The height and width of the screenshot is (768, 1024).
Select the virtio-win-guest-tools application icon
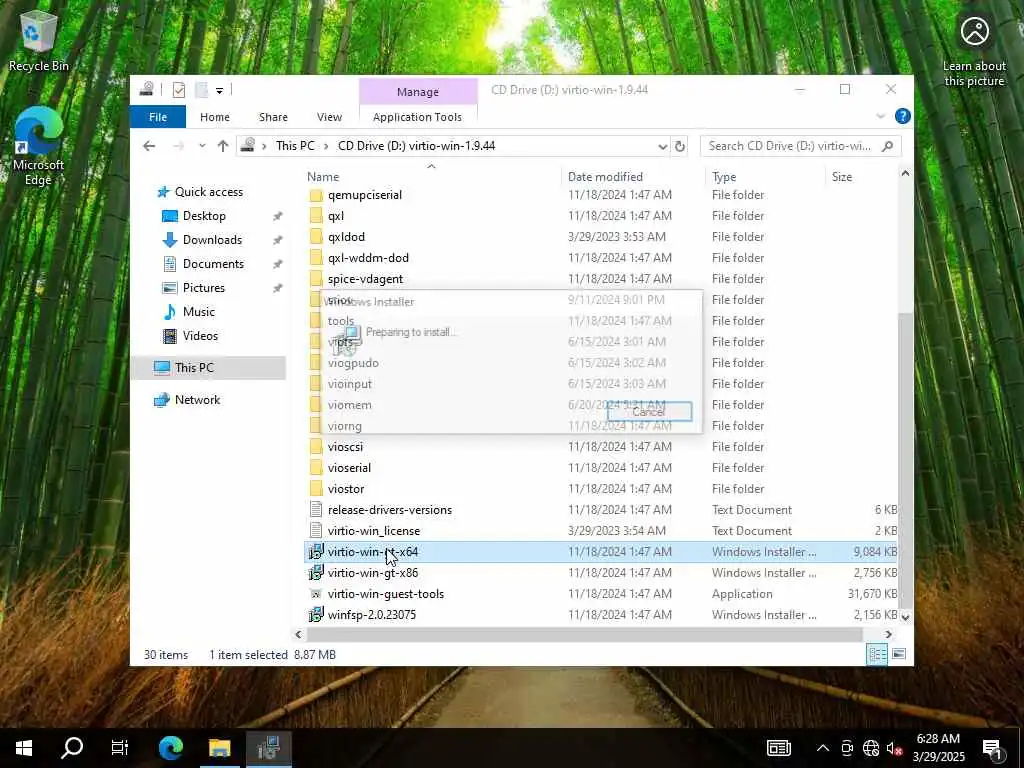(x=316, y=594)
